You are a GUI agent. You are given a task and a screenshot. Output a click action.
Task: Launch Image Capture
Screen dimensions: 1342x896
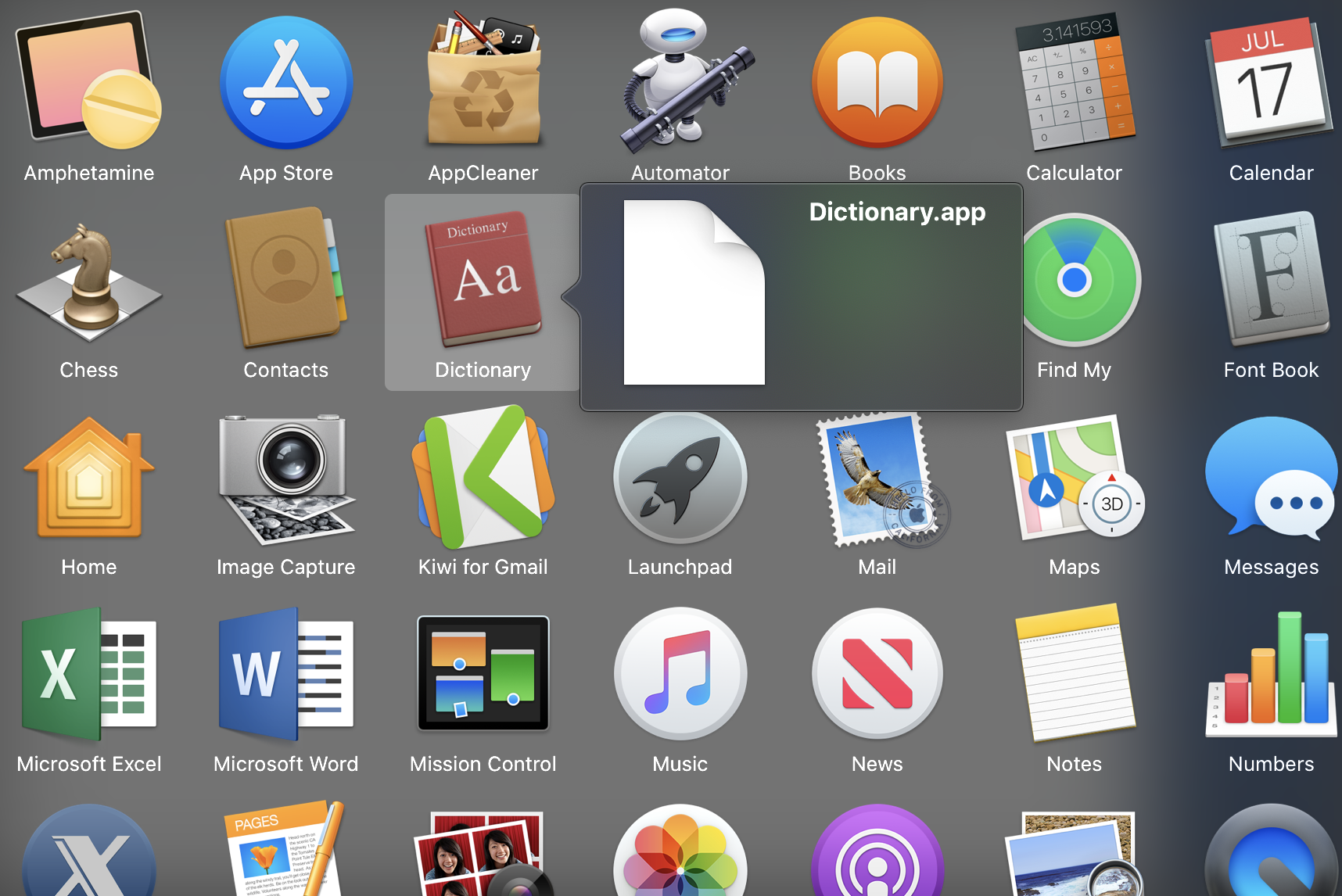[286, 479]
